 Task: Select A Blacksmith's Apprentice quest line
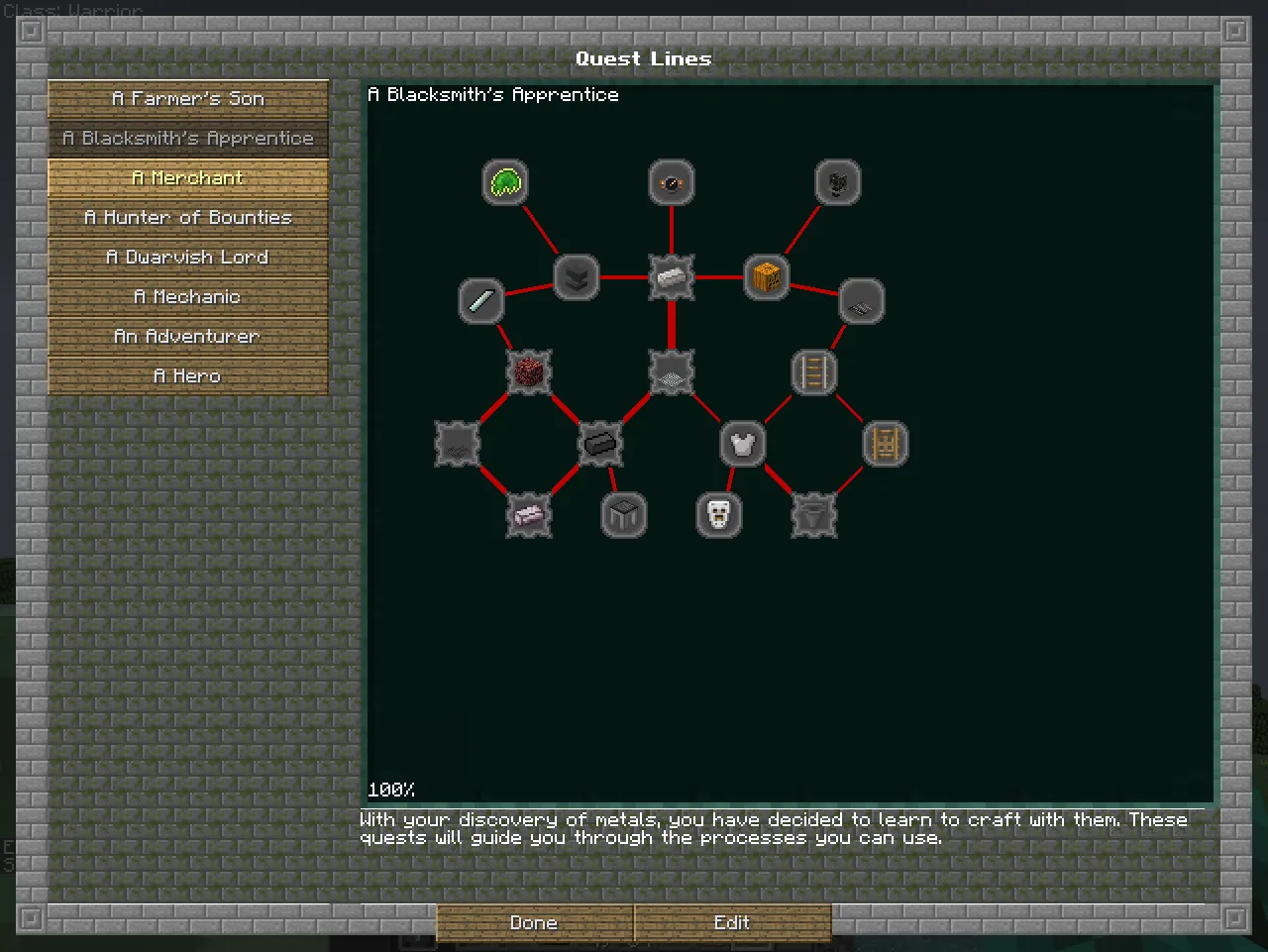point(188,139)
